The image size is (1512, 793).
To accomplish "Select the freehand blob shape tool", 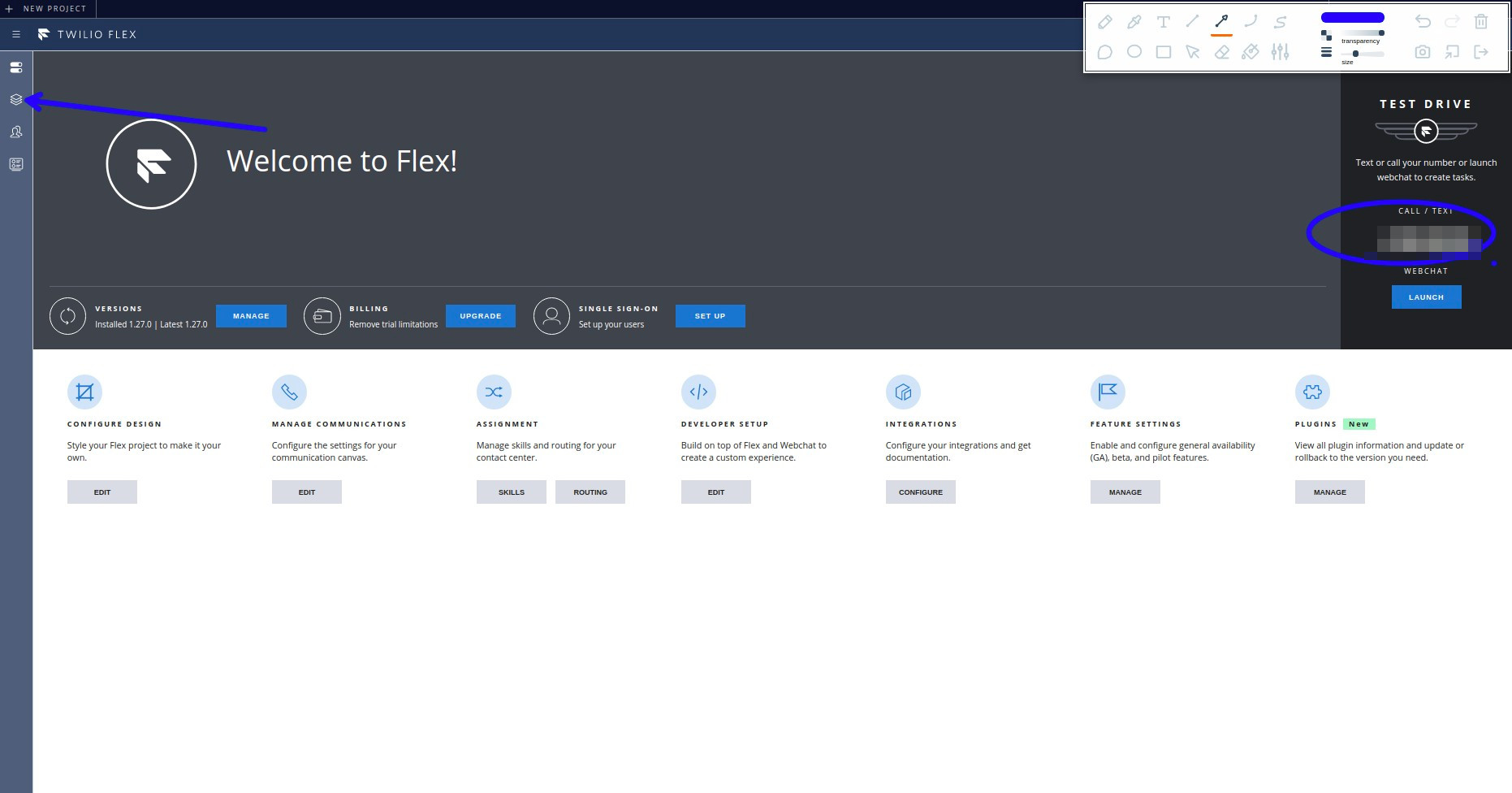I will point(1104,52).
